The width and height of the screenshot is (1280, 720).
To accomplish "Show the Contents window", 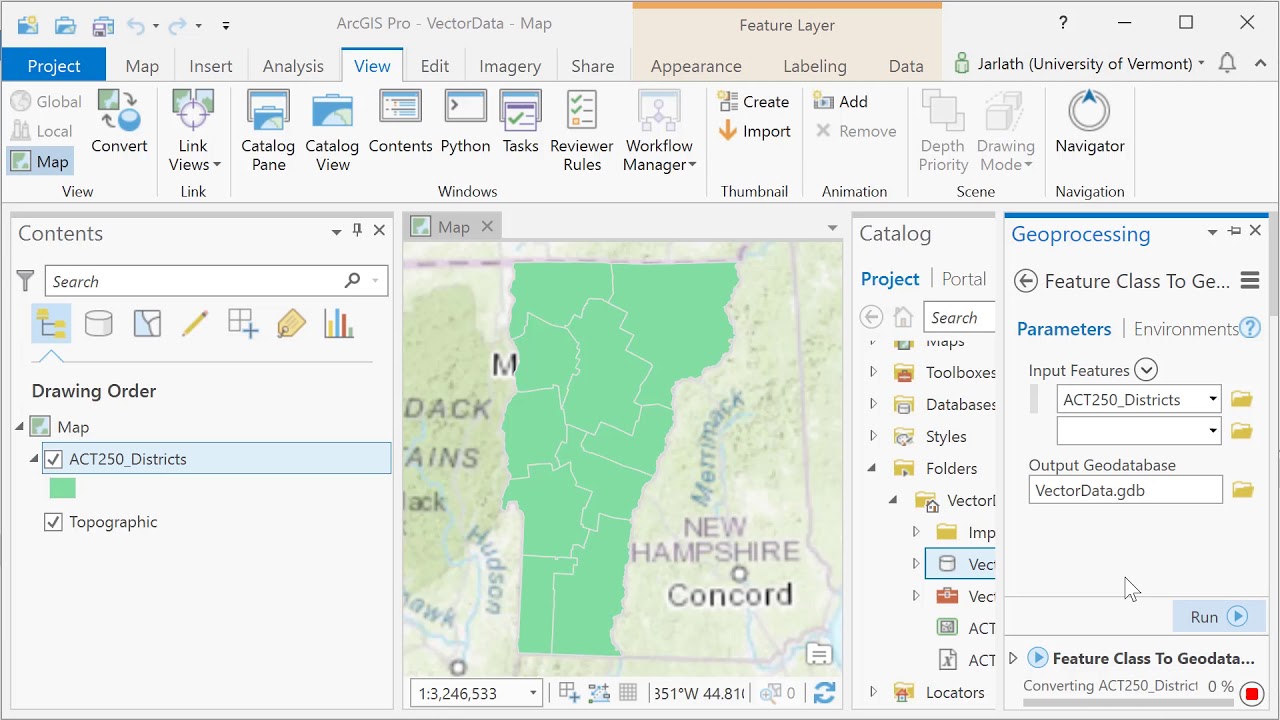I will pyautogui.click(x=400, y=122).
